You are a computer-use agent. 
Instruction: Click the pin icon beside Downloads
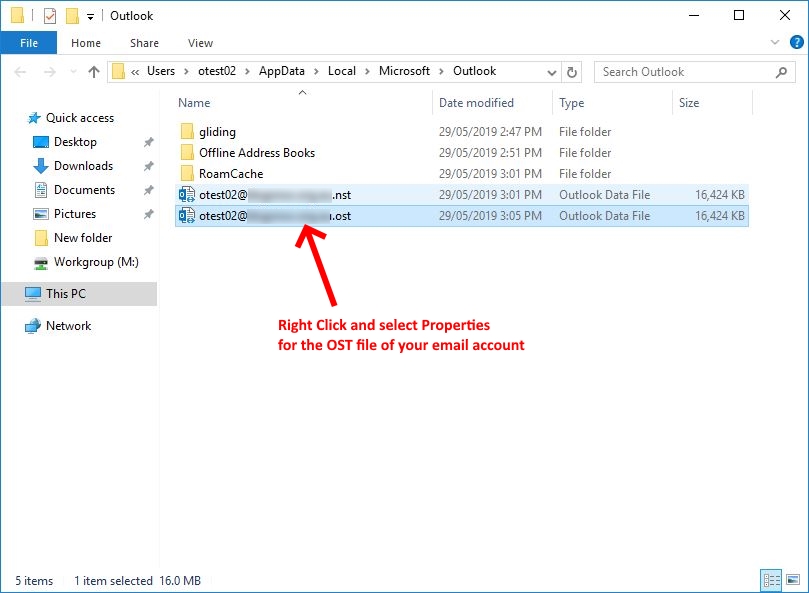pyautogui.click(x=149, y=166)
